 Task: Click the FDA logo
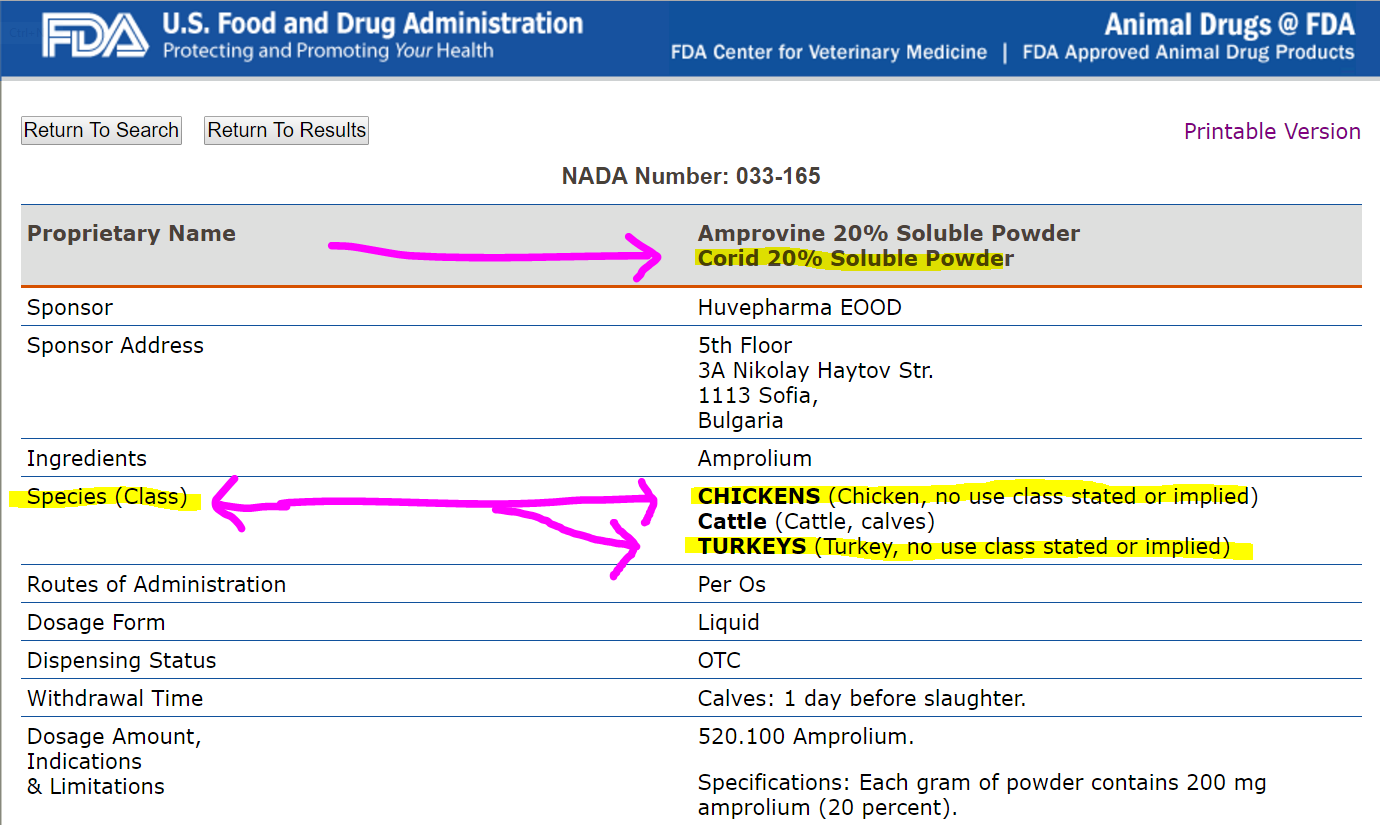95,36
